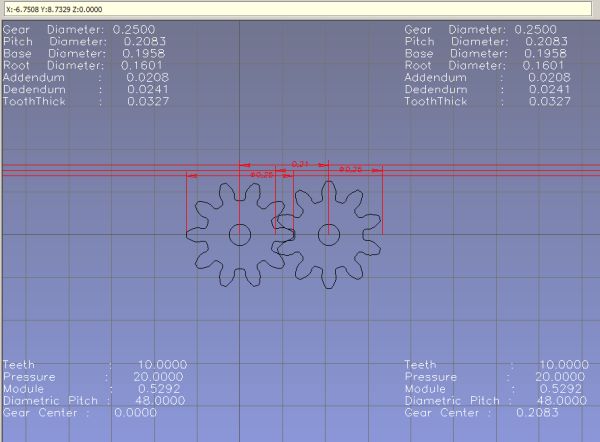This screenshot has width=600, height=442.
Task: Click Addendum 0.0208 in the right block
Action: 488,77
